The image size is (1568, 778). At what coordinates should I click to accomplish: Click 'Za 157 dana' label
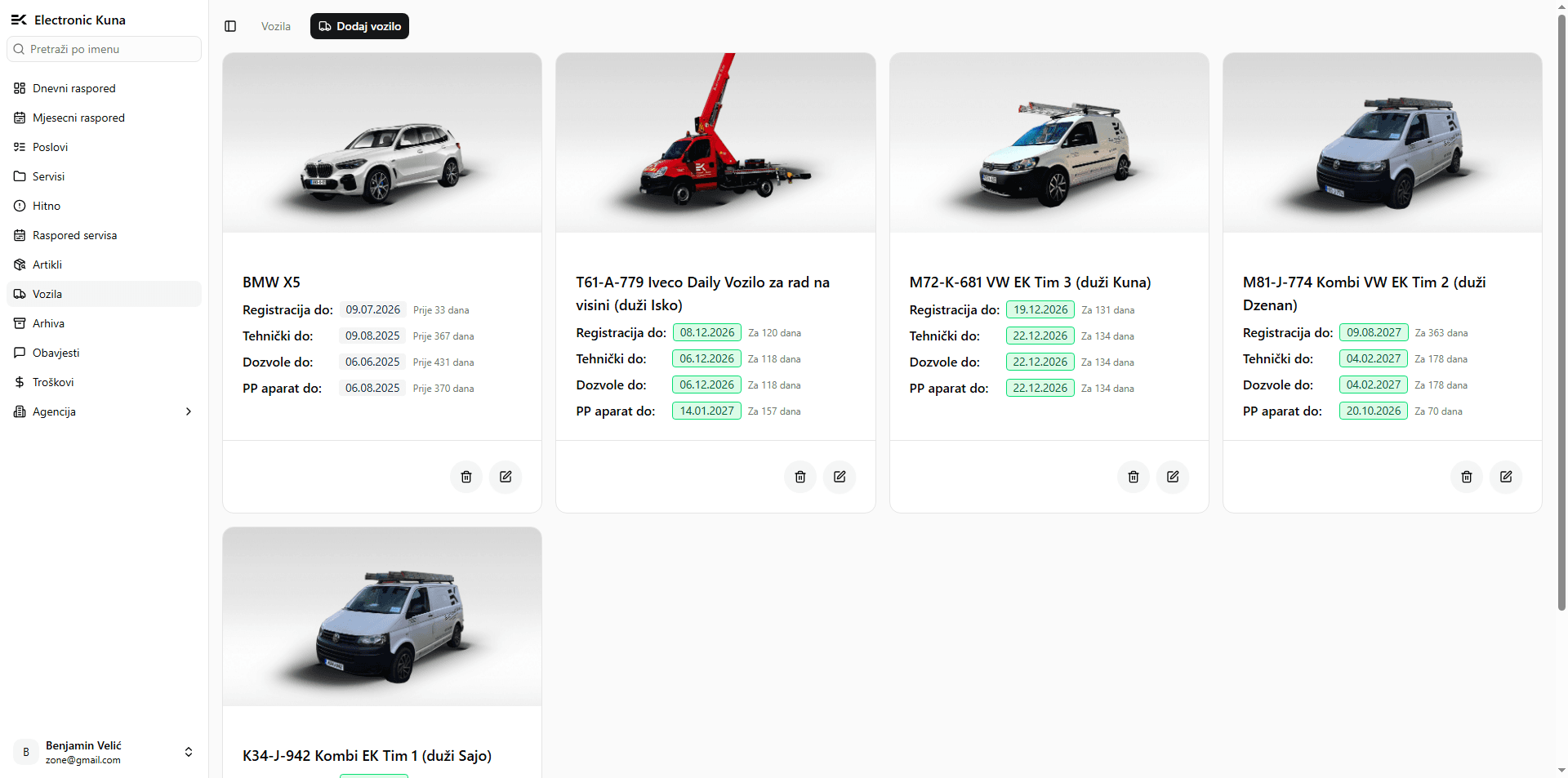(x=774, y=411)
